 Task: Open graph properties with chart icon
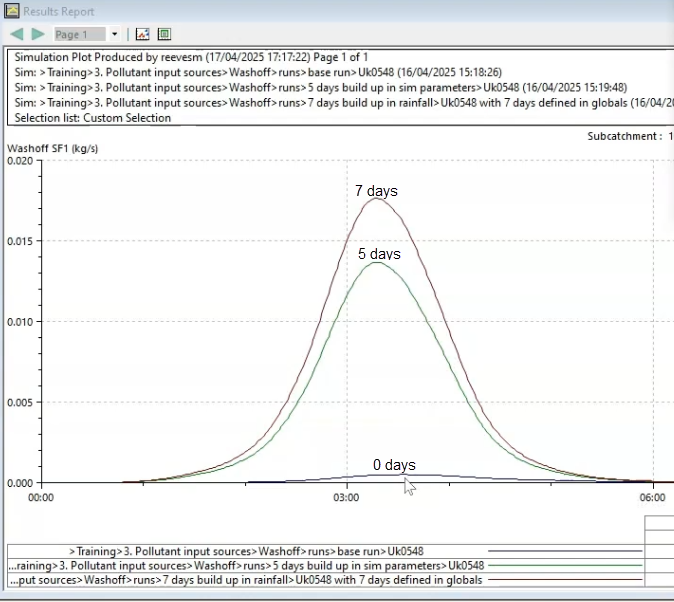click(142, 34)
